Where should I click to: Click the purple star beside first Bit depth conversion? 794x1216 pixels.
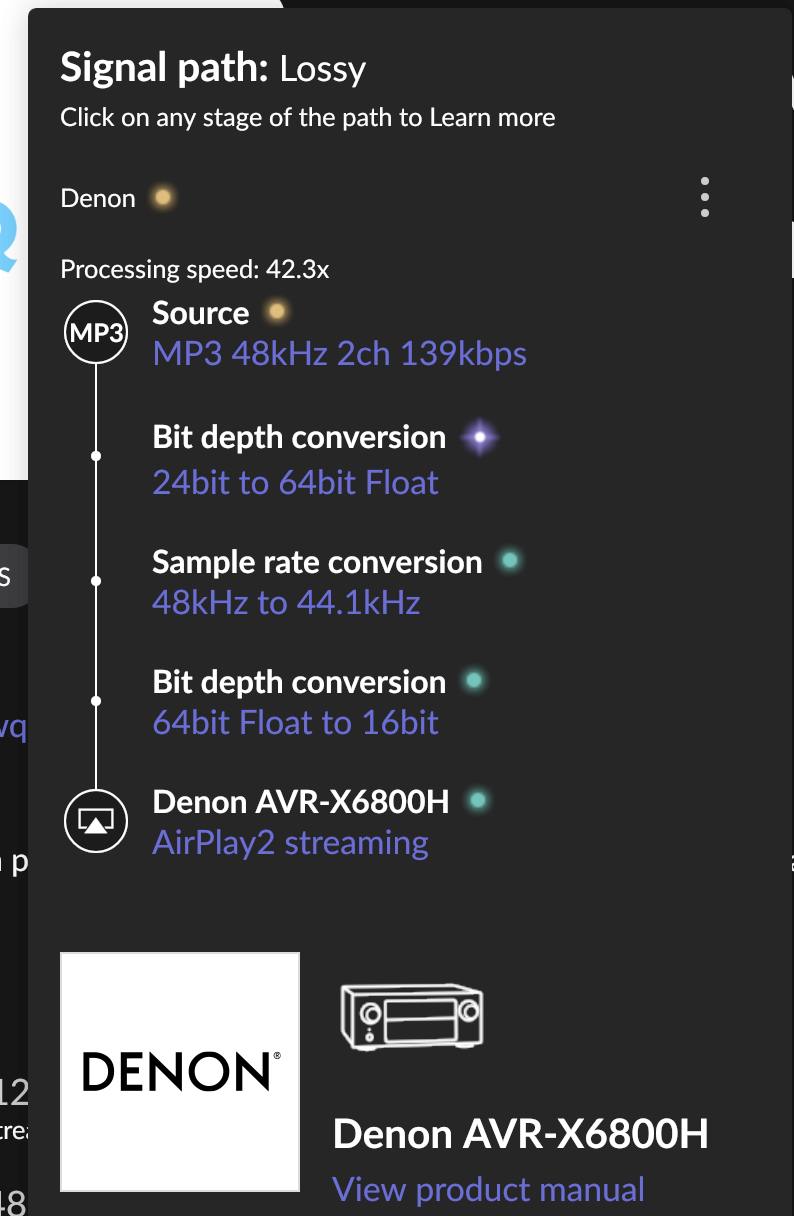(x=480, y=438)
